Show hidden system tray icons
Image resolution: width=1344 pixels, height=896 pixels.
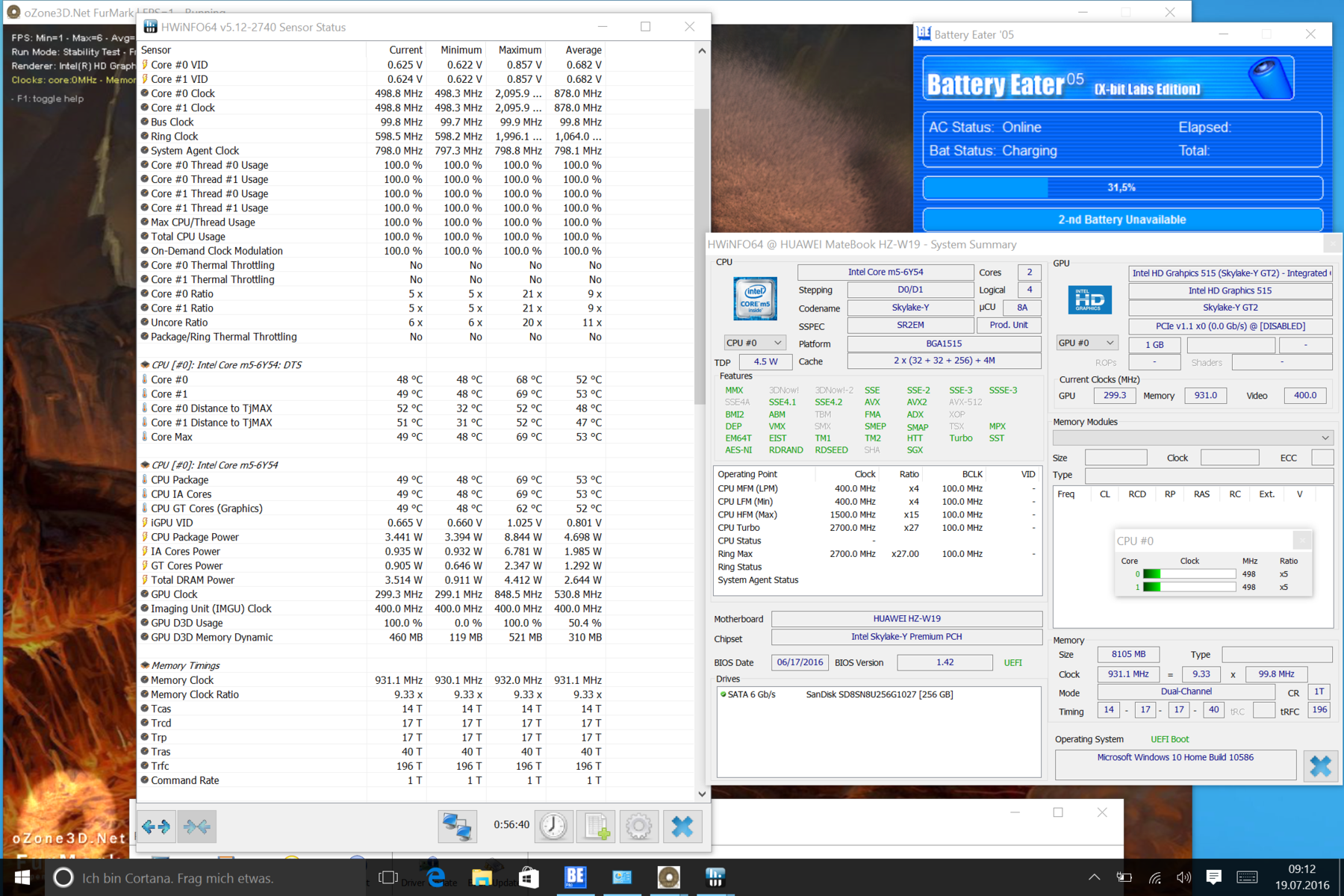(1094, 877)
